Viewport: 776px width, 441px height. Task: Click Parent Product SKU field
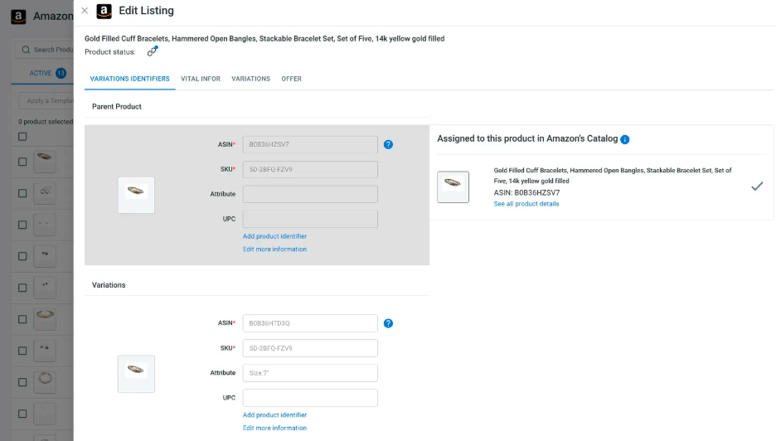[x=310, y=169]
